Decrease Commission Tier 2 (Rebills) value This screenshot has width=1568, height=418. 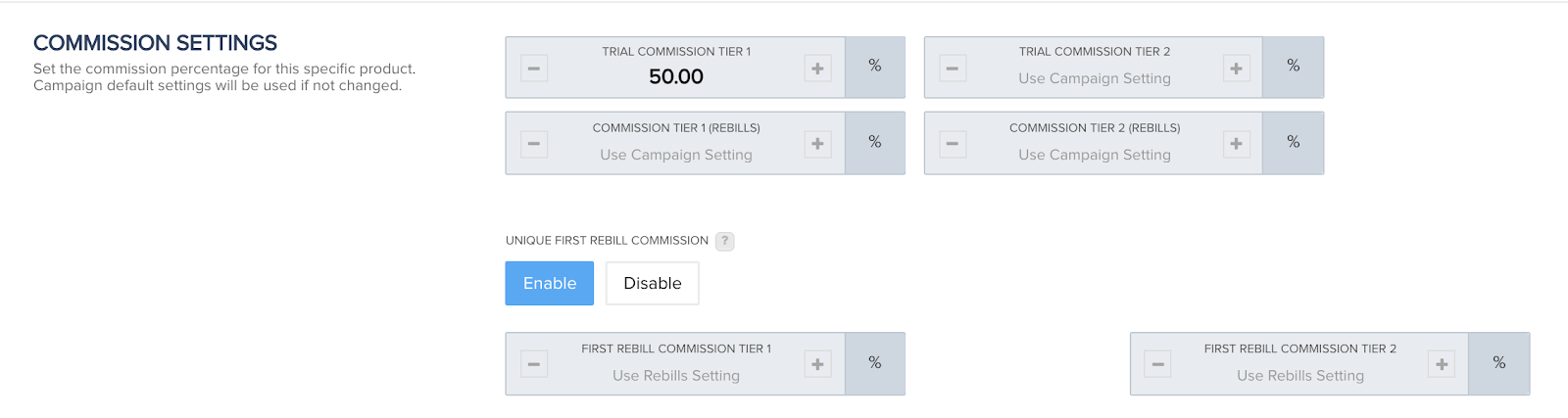tap(953, 144)
